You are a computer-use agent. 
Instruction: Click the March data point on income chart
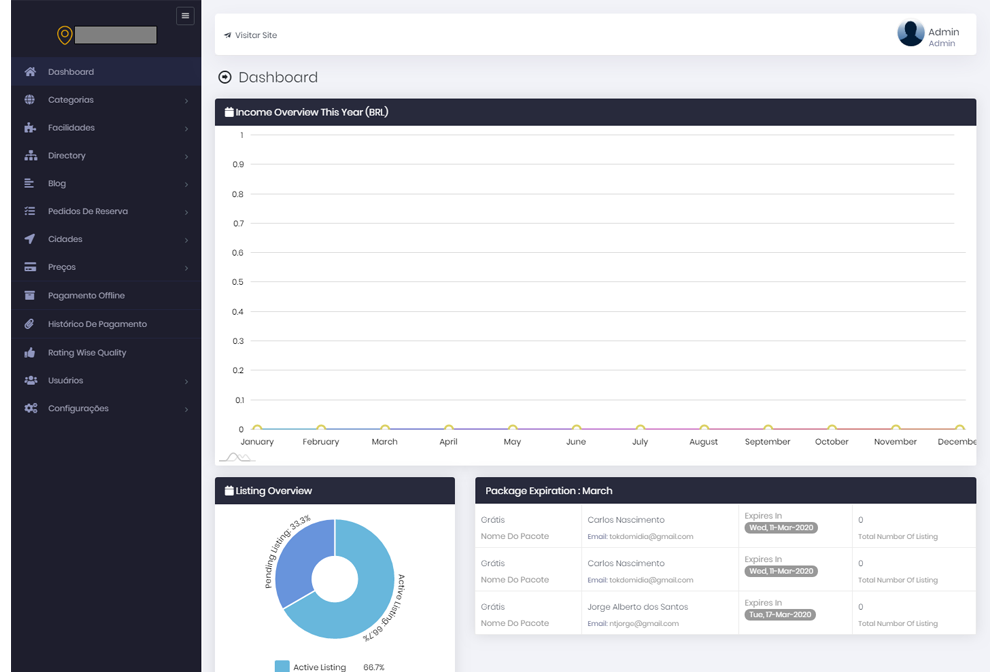(385, 428)
